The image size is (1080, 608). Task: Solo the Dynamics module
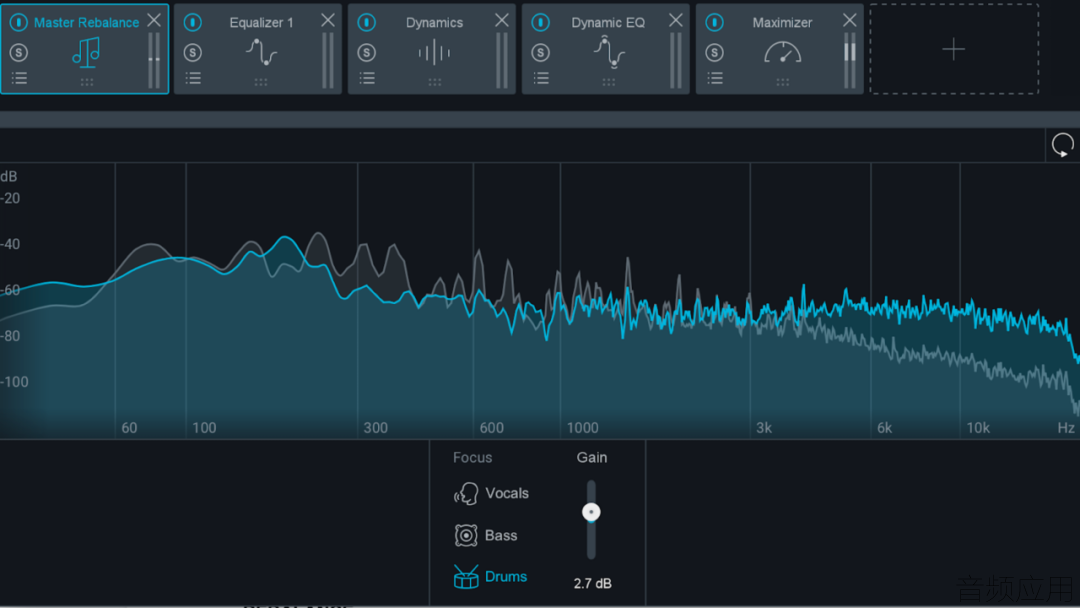pos(367,52)
